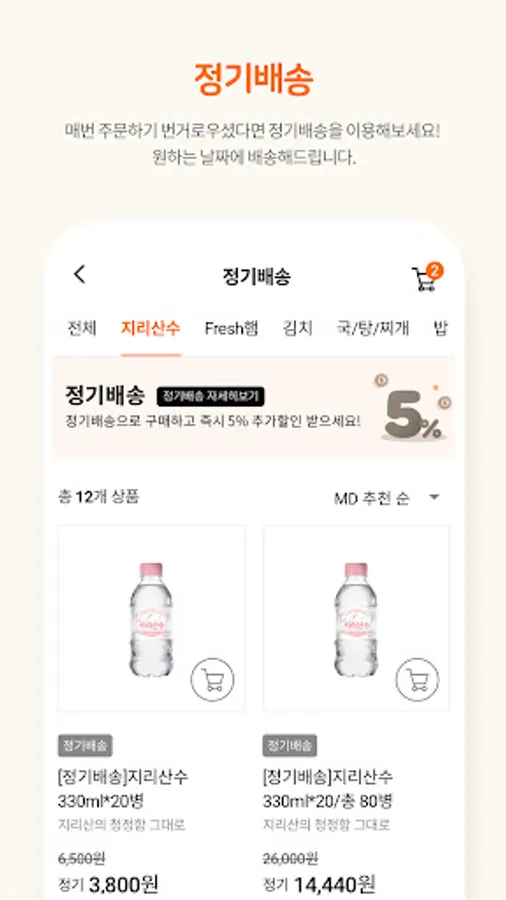This screenshot has height=900, width=506.
Task: Click the 정기배송 자세히보기 button
Action: [x=211, y=396]
